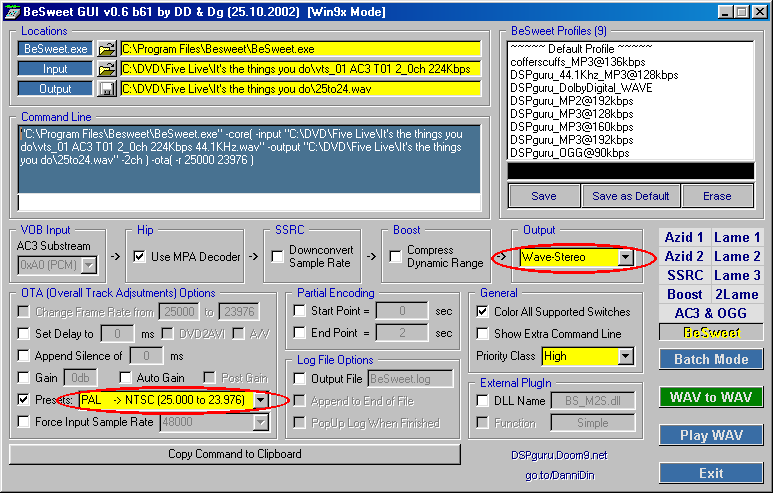
Task: Select DSPguru_MP3@192kbps profile
Action: pyautogui.click(x=631, y=140)
